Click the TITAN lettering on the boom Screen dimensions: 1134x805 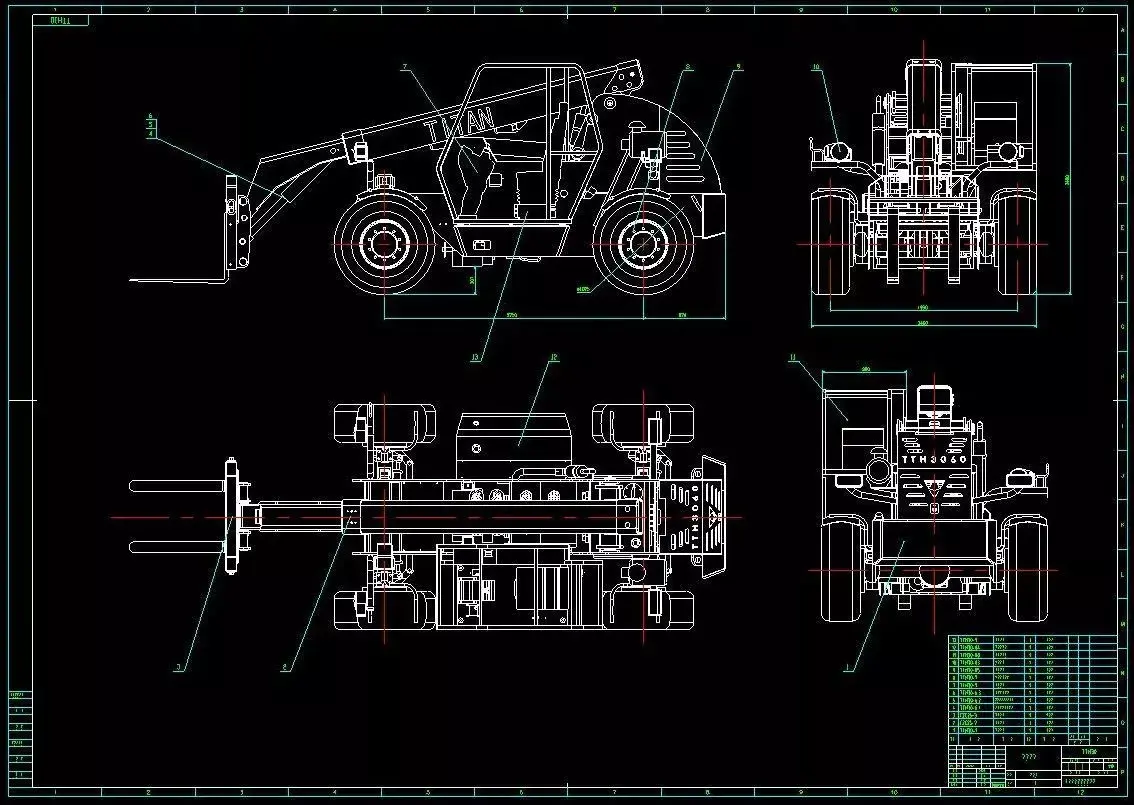[461, 125]
